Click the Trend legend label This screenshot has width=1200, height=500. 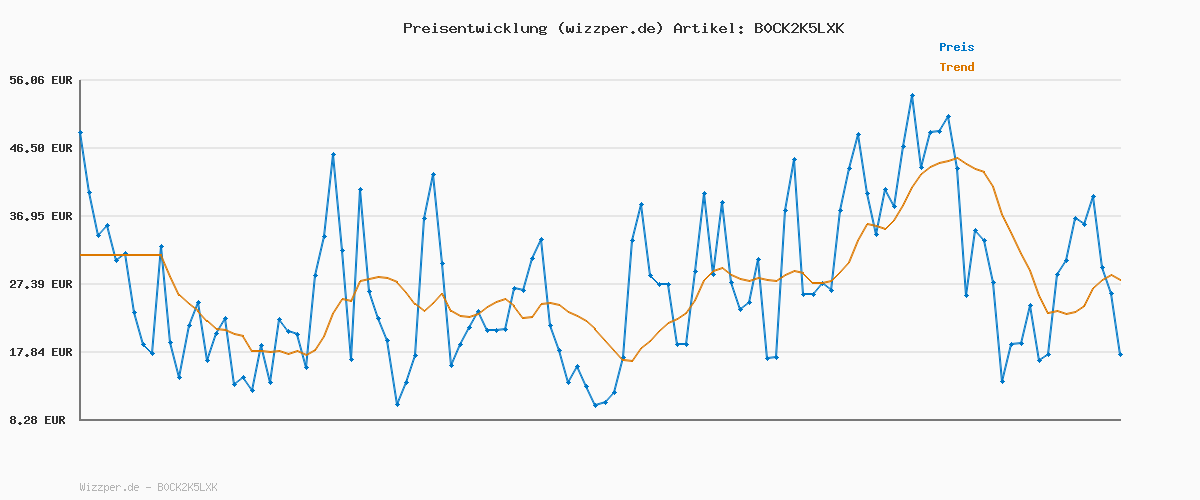tap(956, 67)
